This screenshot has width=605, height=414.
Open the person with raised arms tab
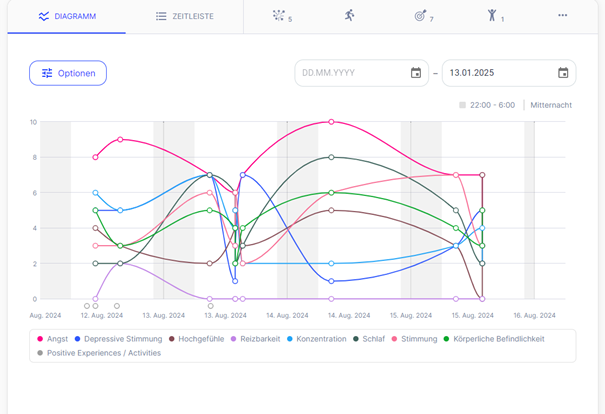(x=493, y=16)
